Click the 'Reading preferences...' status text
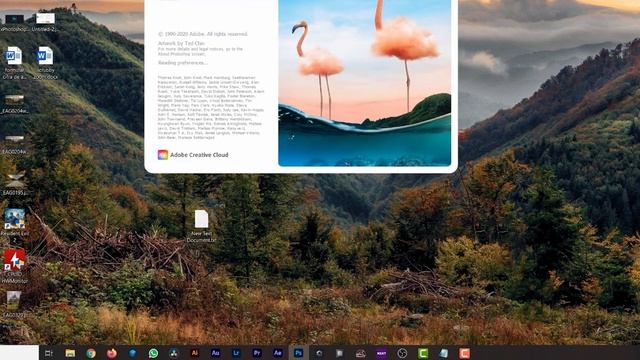 point(182,63)
